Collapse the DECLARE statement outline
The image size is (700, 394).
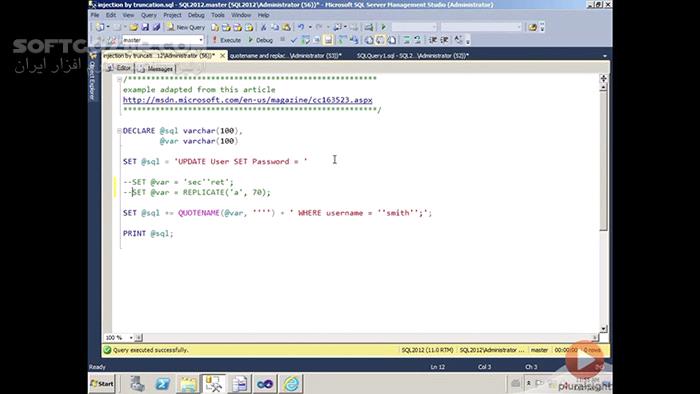[x=119, y=131]
